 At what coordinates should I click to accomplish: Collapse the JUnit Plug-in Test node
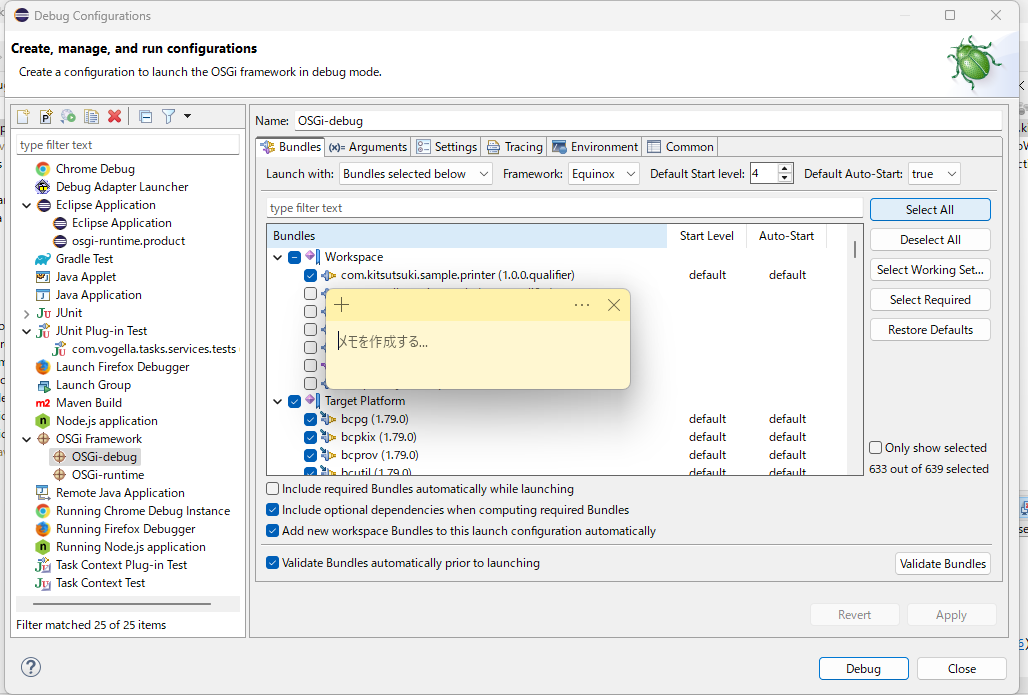coord(27,331)
